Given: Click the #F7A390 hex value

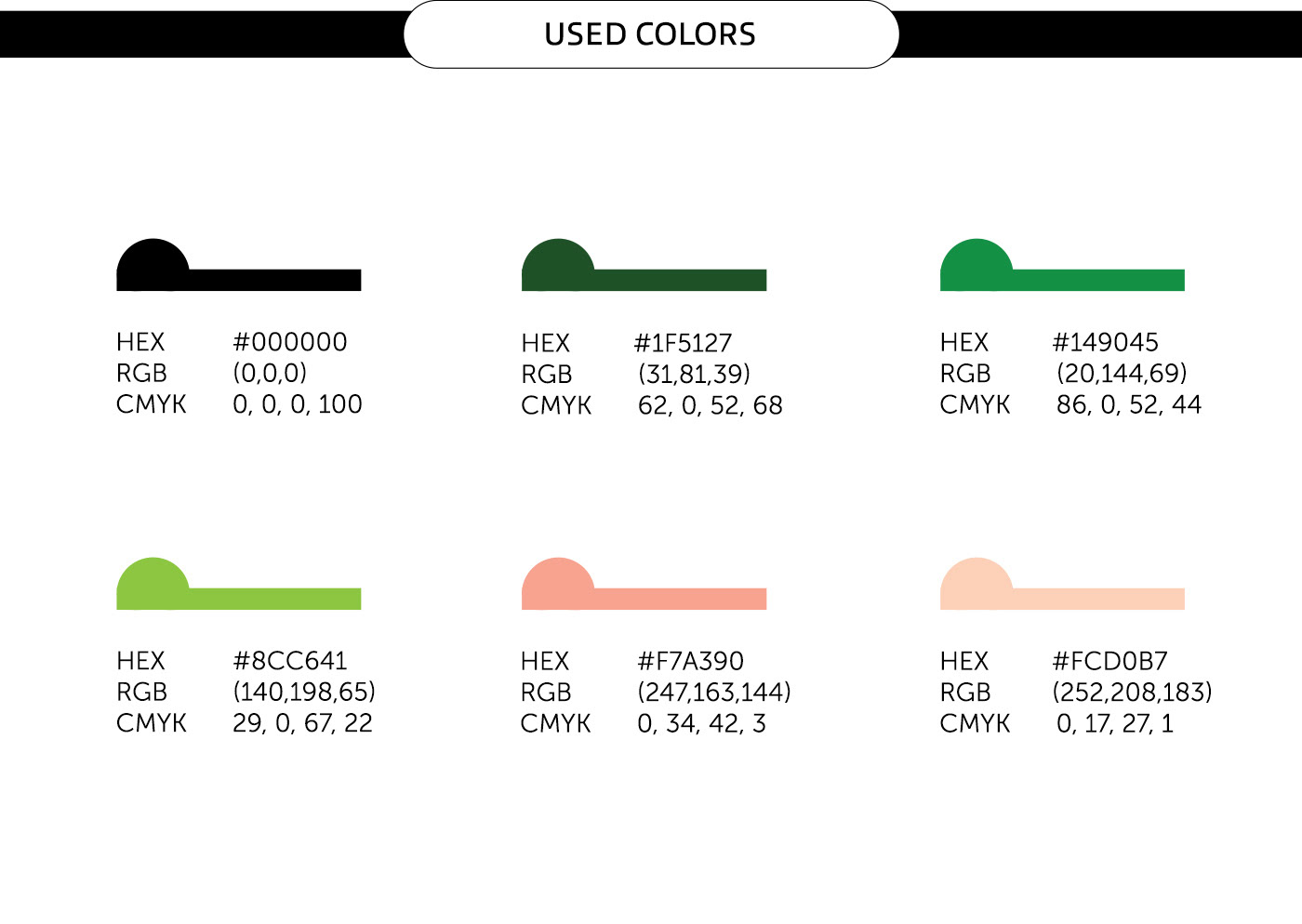Looking at the screenshot, I should coord(690,661).
